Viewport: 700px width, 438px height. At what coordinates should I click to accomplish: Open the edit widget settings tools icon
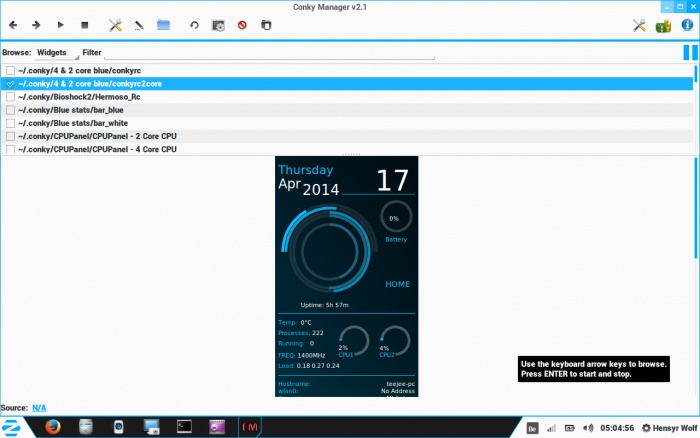(115, 24)
